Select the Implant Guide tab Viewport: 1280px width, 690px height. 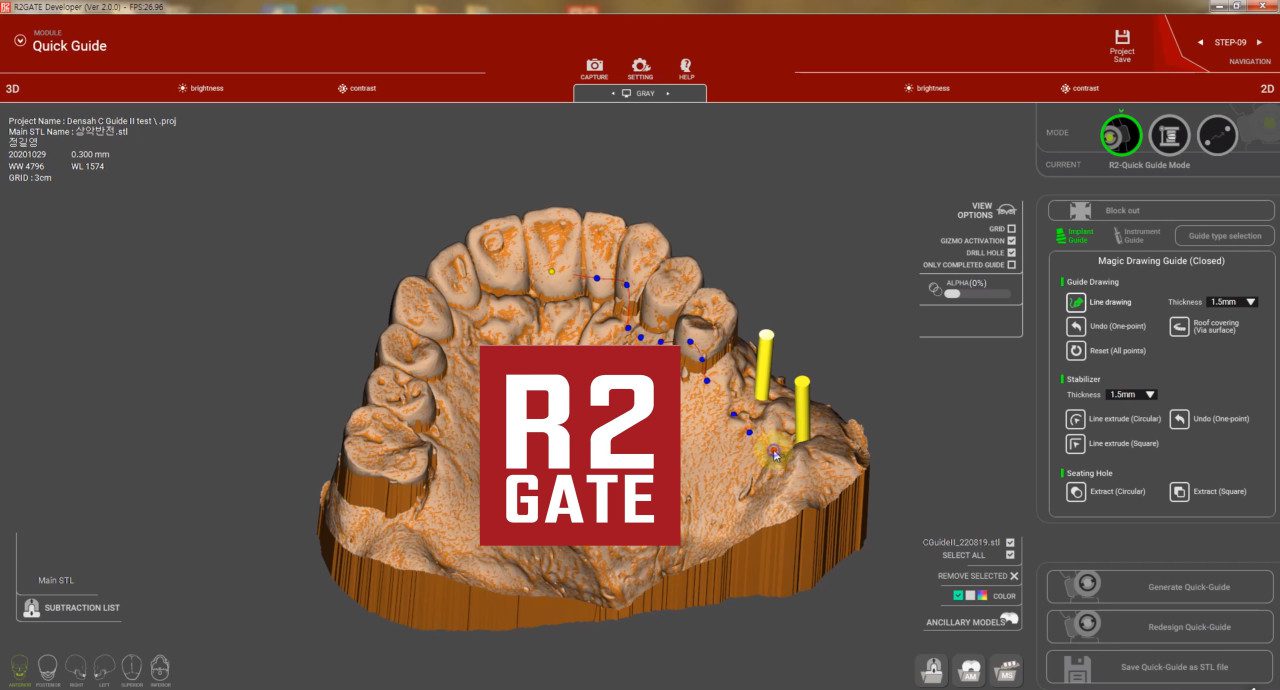1075,236
